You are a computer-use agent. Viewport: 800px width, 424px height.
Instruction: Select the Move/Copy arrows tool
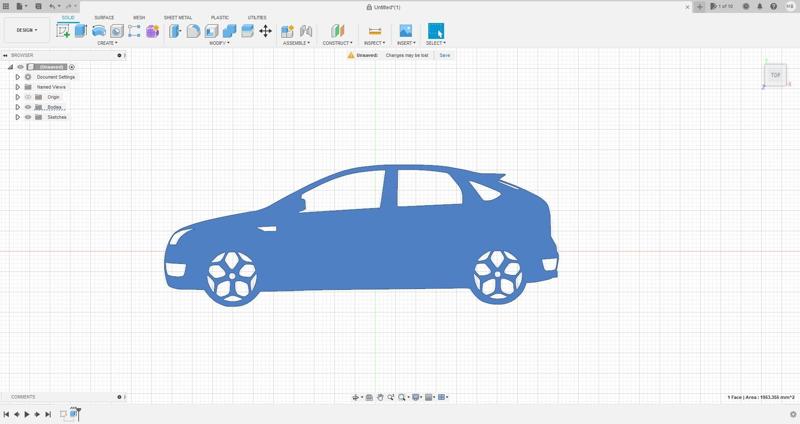(x=265, y=31)
